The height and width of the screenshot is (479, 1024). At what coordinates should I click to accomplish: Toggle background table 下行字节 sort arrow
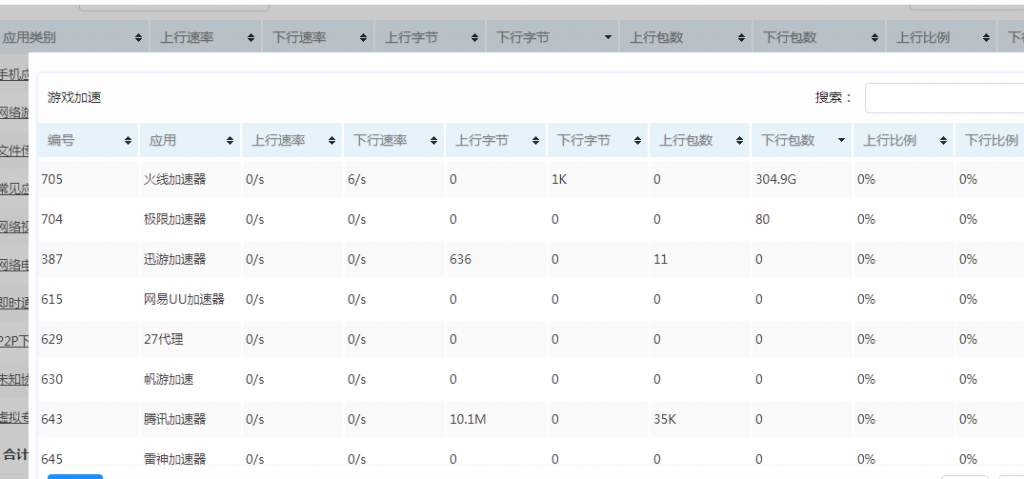point(609,38)
